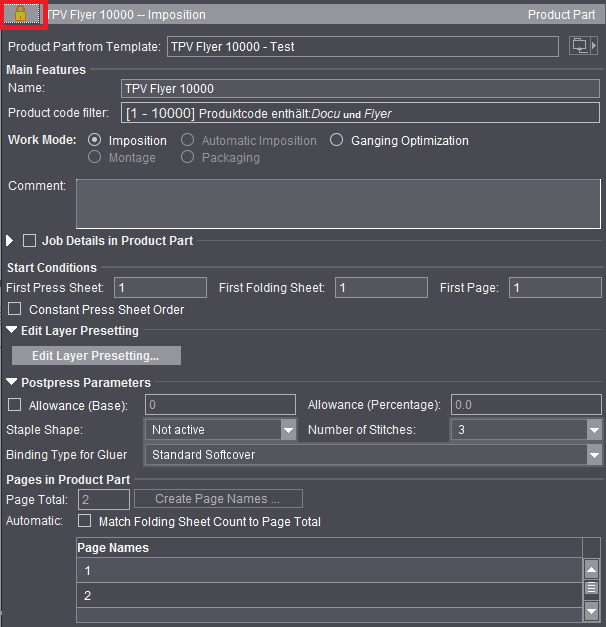Open the Number of Stitches dropdown

[593, 430]
